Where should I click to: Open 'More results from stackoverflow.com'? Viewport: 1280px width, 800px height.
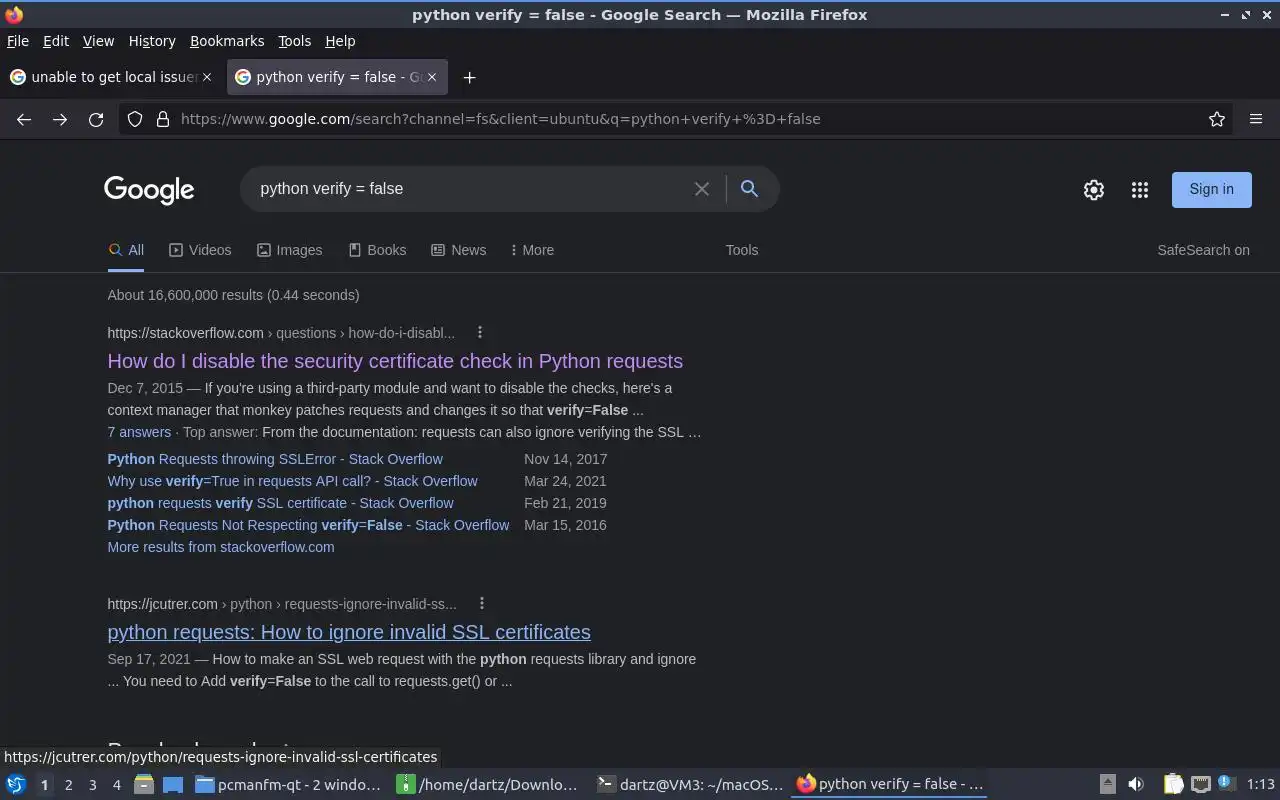(221, 547)
